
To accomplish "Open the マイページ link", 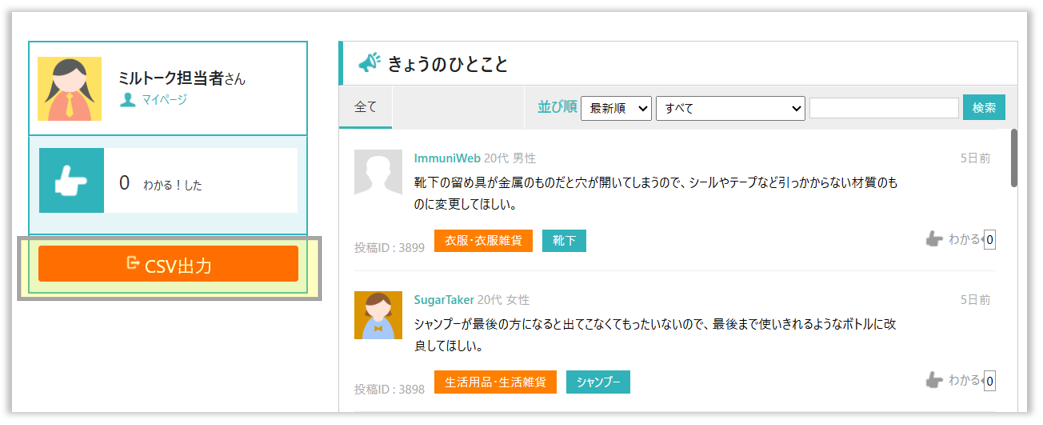I will (164, 100).
